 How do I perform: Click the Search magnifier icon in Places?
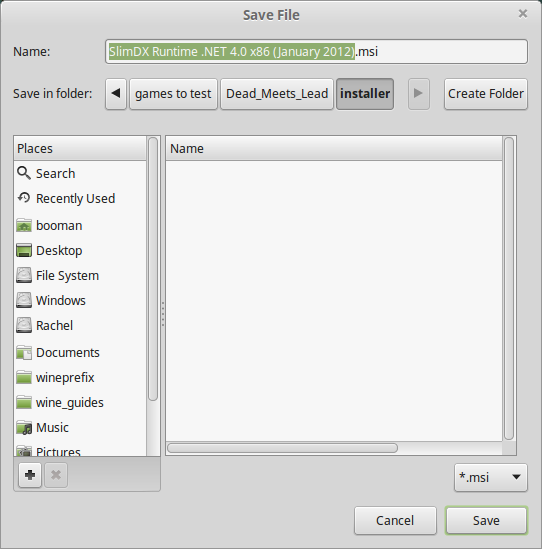[x=24, y=173]
